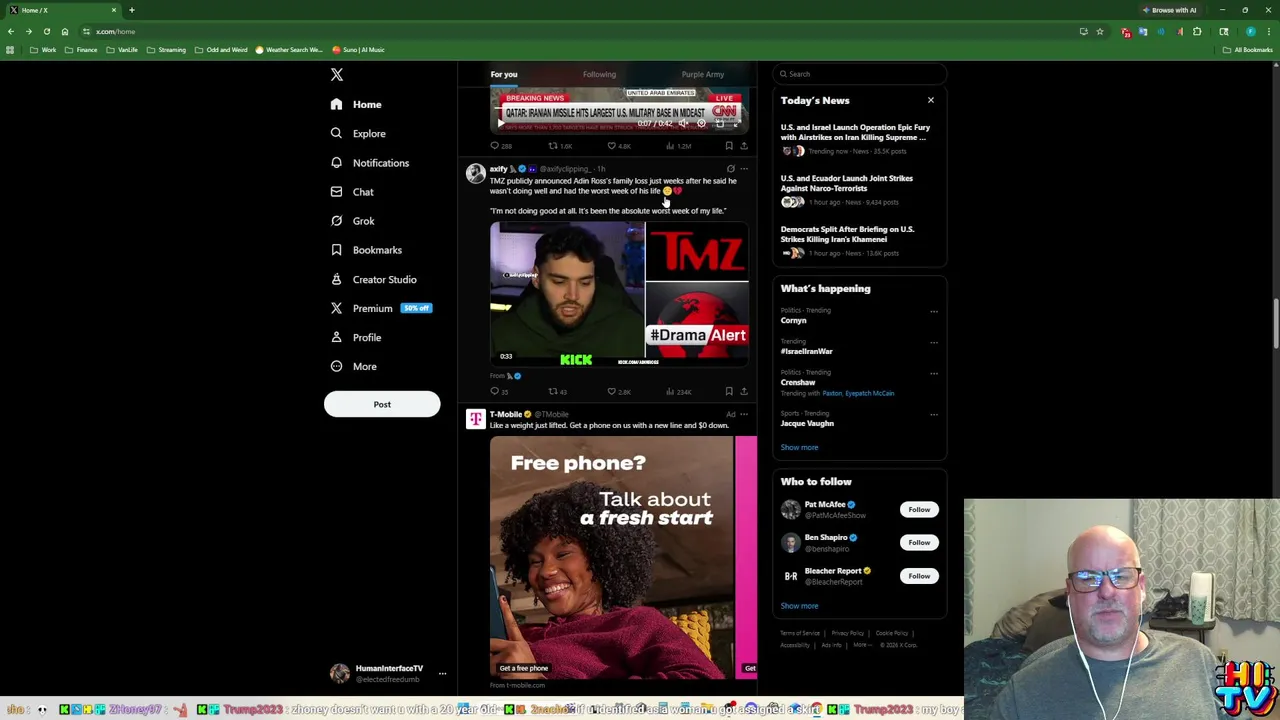Open Premium 50% off in sidebar
Screen dimensions: 1280x720
point(380,308)
